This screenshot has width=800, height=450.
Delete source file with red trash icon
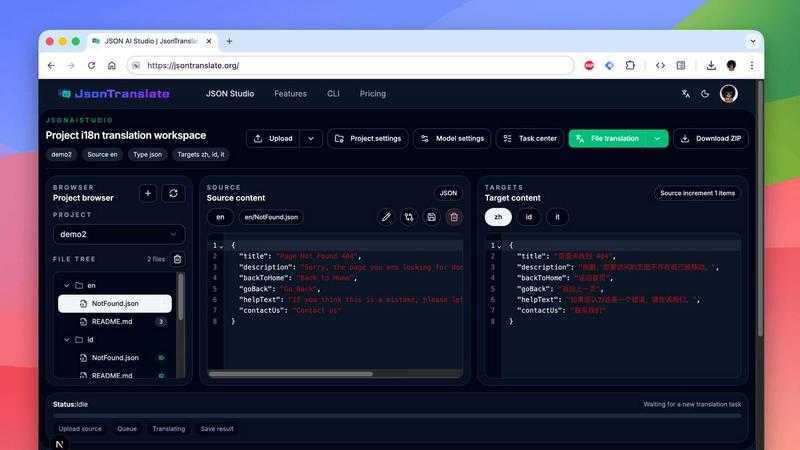[454, 217]
